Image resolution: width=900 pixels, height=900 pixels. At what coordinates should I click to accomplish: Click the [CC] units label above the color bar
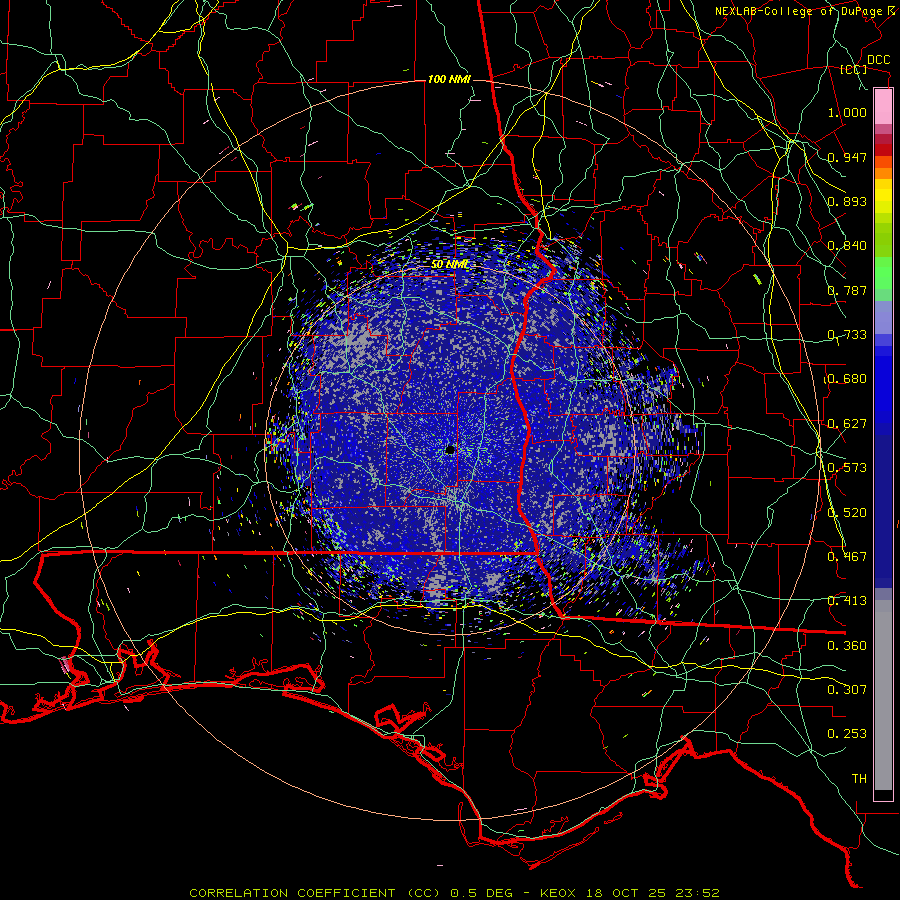[854, 69]
